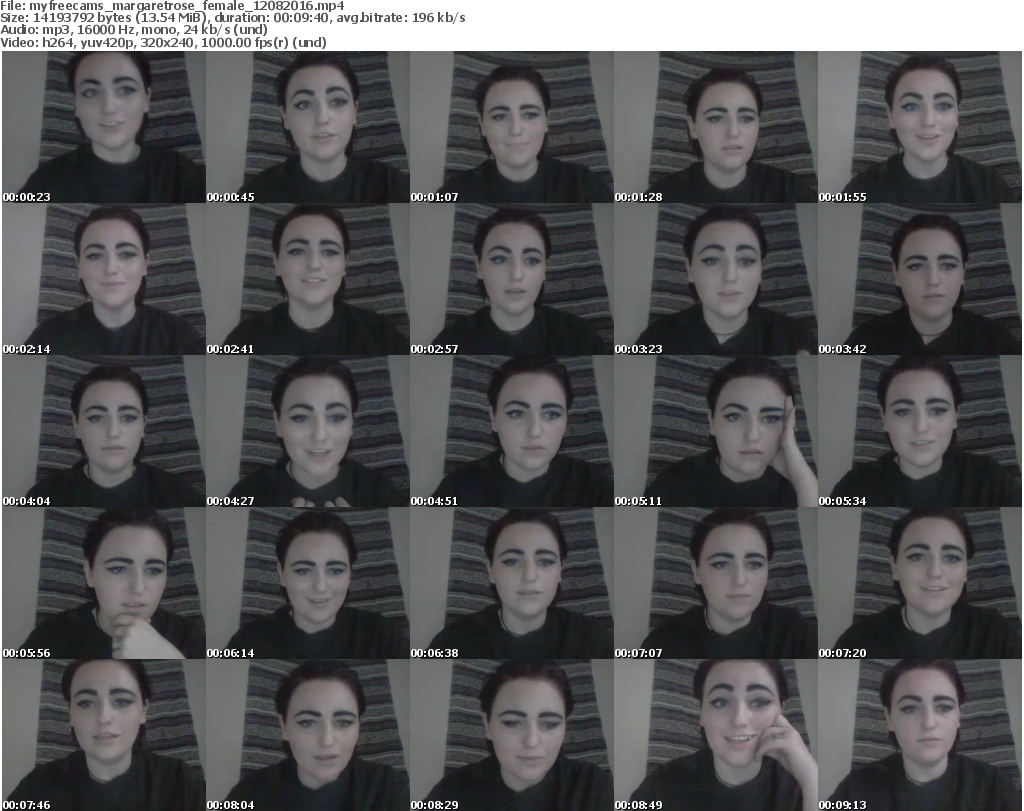Choose the 00:05:34 thumbnail
This screenshot has width=1024, height=811.
click(920, 432)
